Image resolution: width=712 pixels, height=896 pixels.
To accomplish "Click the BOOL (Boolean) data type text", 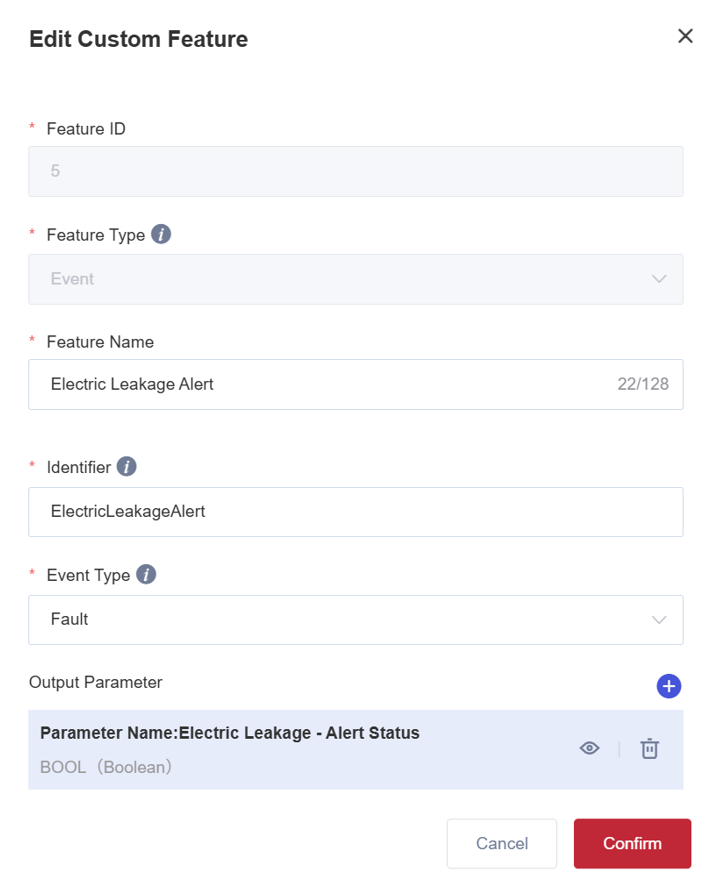I will [x=106, y=768].
